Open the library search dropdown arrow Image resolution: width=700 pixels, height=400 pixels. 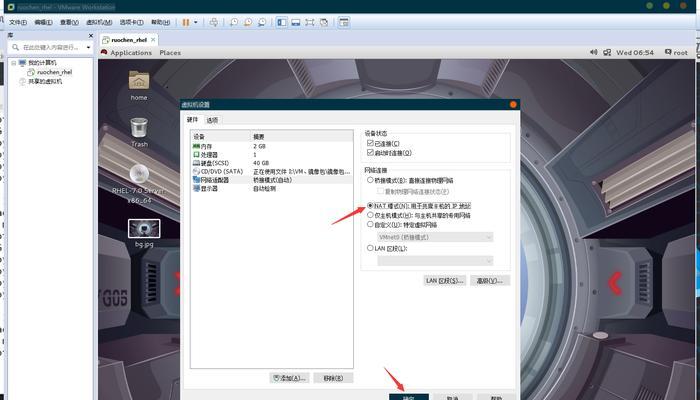(x=88, y=47)
